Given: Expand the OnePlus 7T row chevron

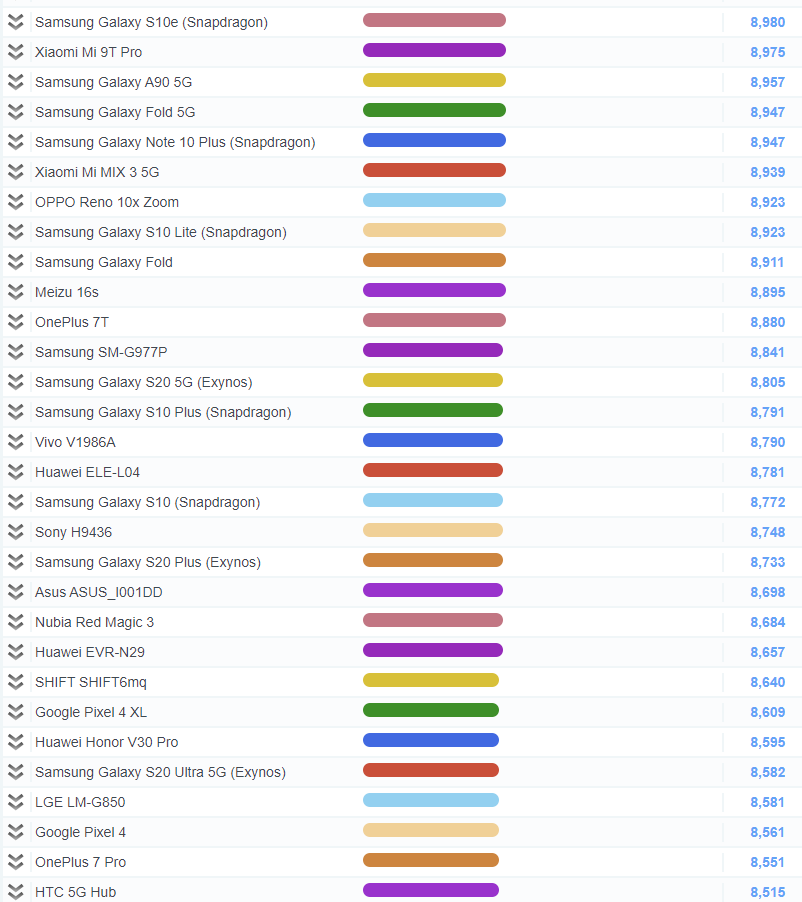Looking at the screenshot, I should point(16,322).
